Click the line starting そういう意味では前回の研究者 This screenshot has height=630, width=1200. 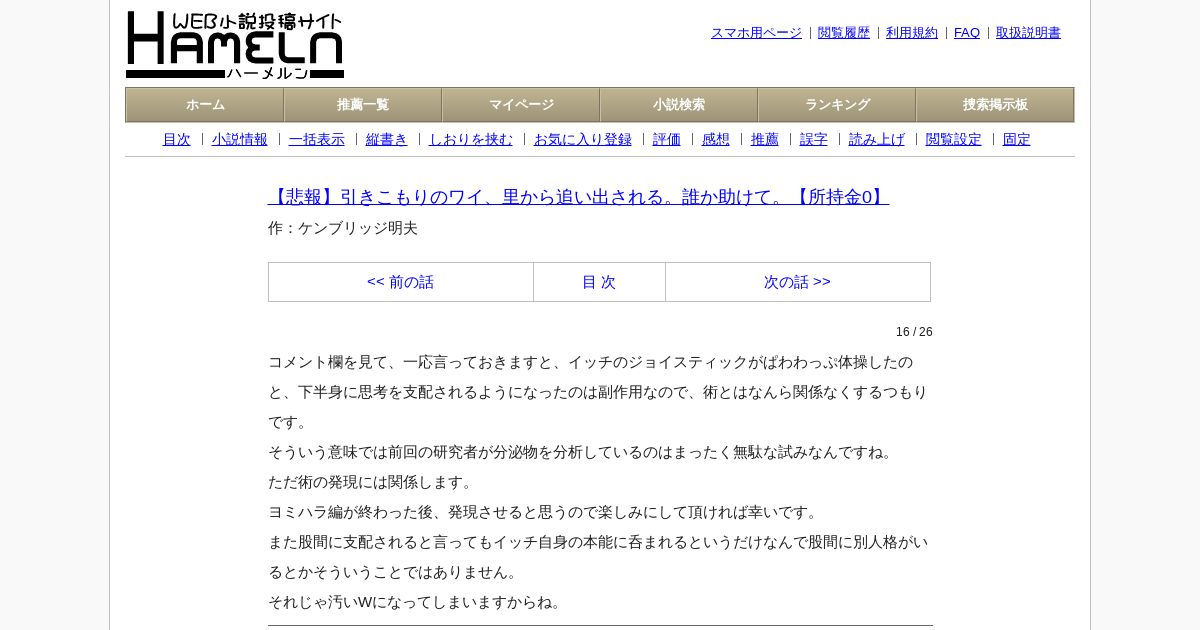(x=582, y=452)
